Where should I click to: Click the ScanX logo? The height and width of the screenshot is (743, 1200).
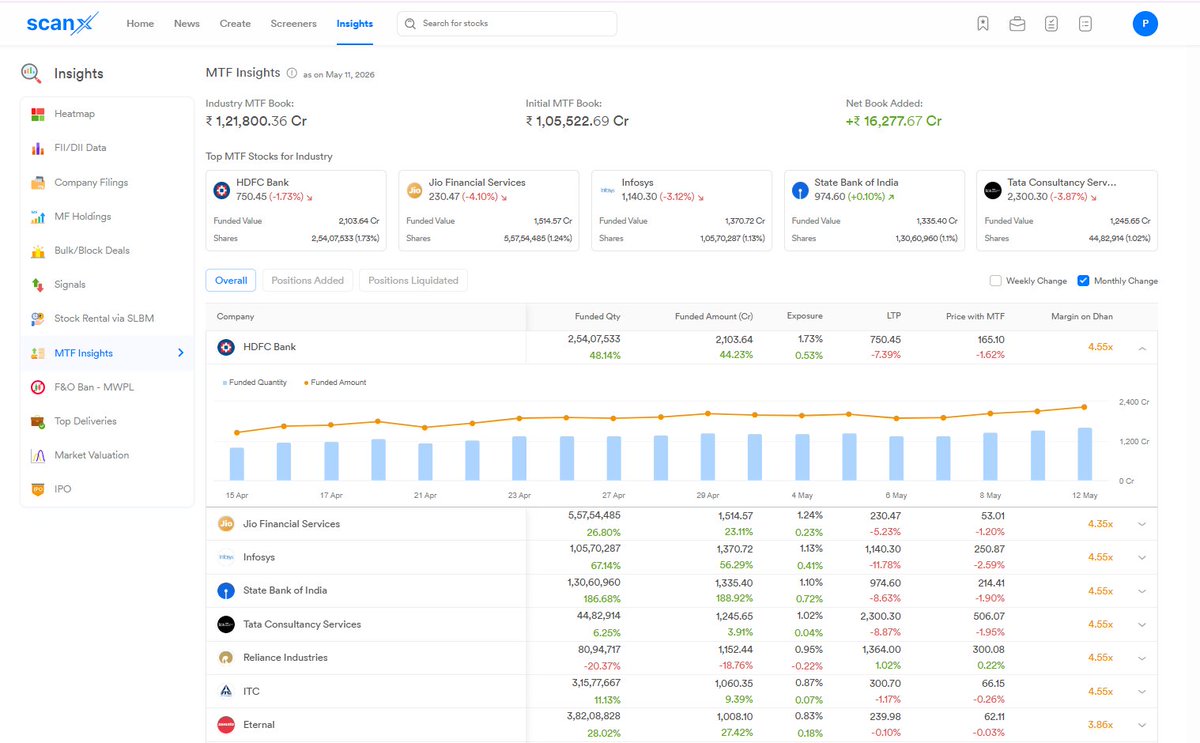[64, 23]
